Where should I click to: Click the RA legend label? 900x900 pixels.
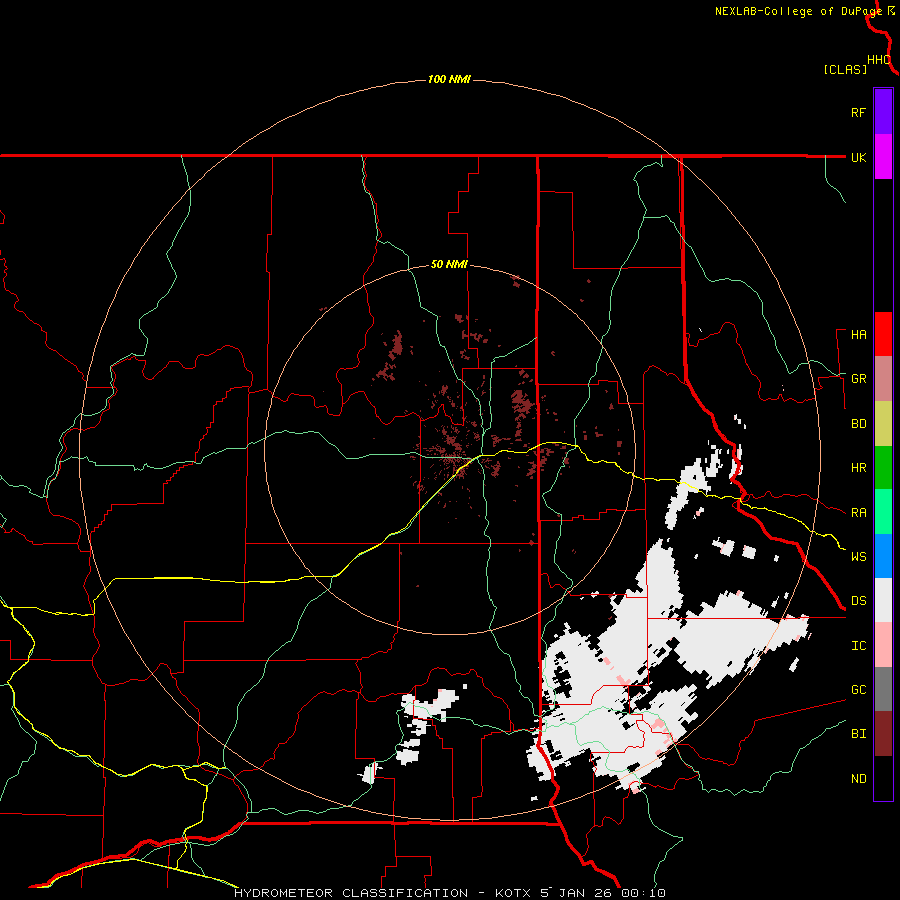(858, 513)
